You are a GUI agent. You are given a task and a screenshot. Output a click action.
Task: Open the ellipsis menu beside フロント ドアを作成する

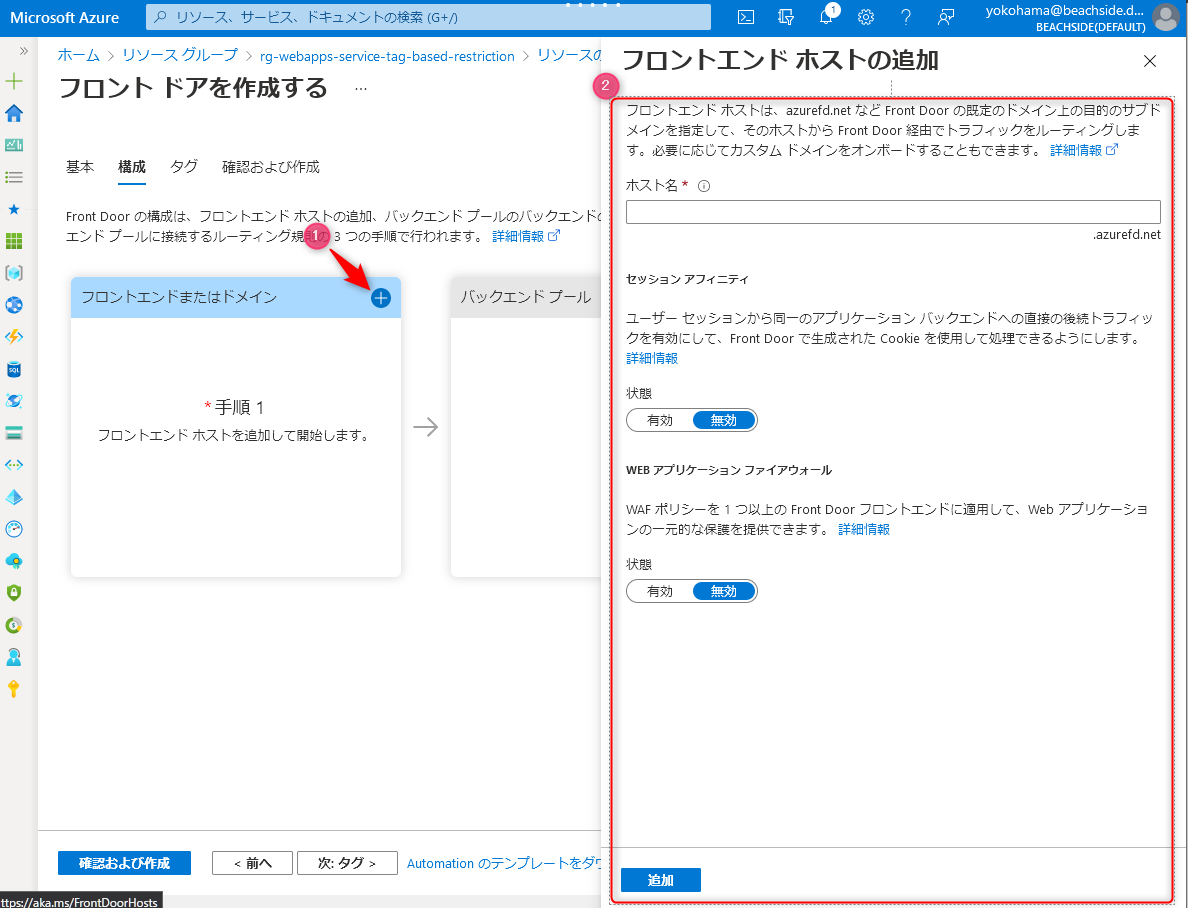[x=361, y=89]
